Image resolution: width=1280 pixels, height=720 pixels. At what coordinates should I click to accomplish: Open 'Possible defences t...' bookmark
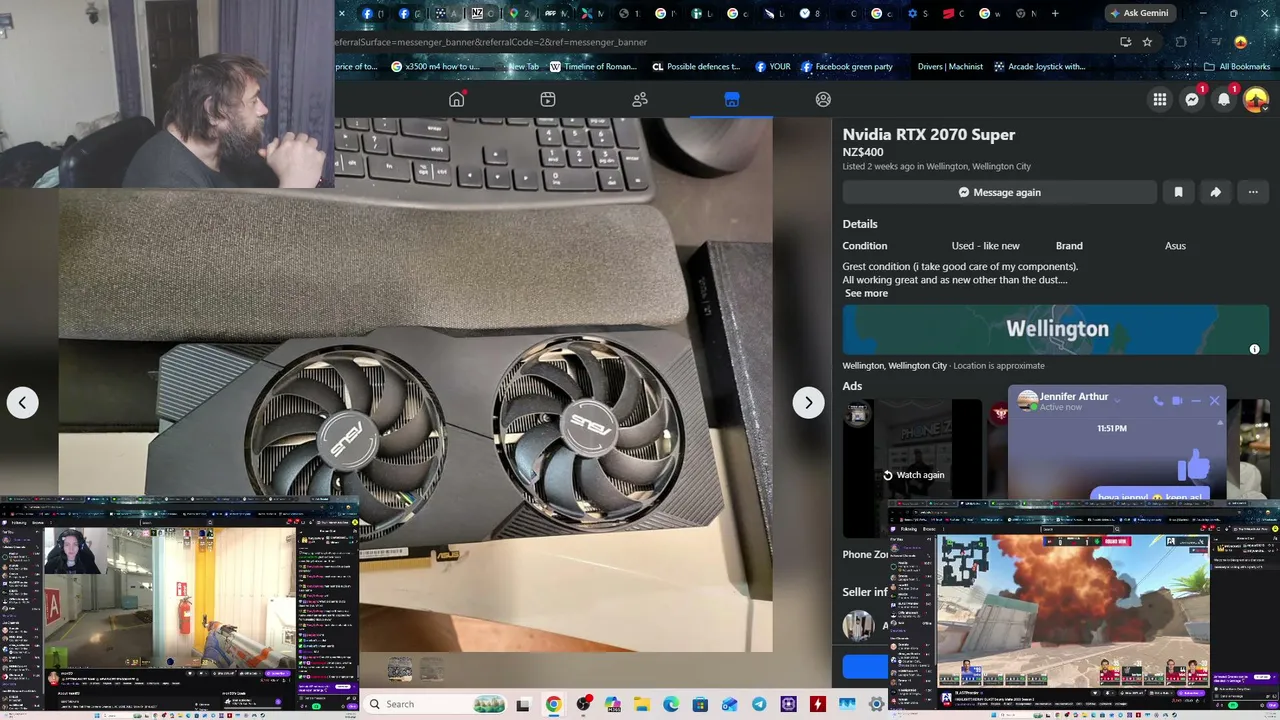pyautogui.click(x=696, y=67)
